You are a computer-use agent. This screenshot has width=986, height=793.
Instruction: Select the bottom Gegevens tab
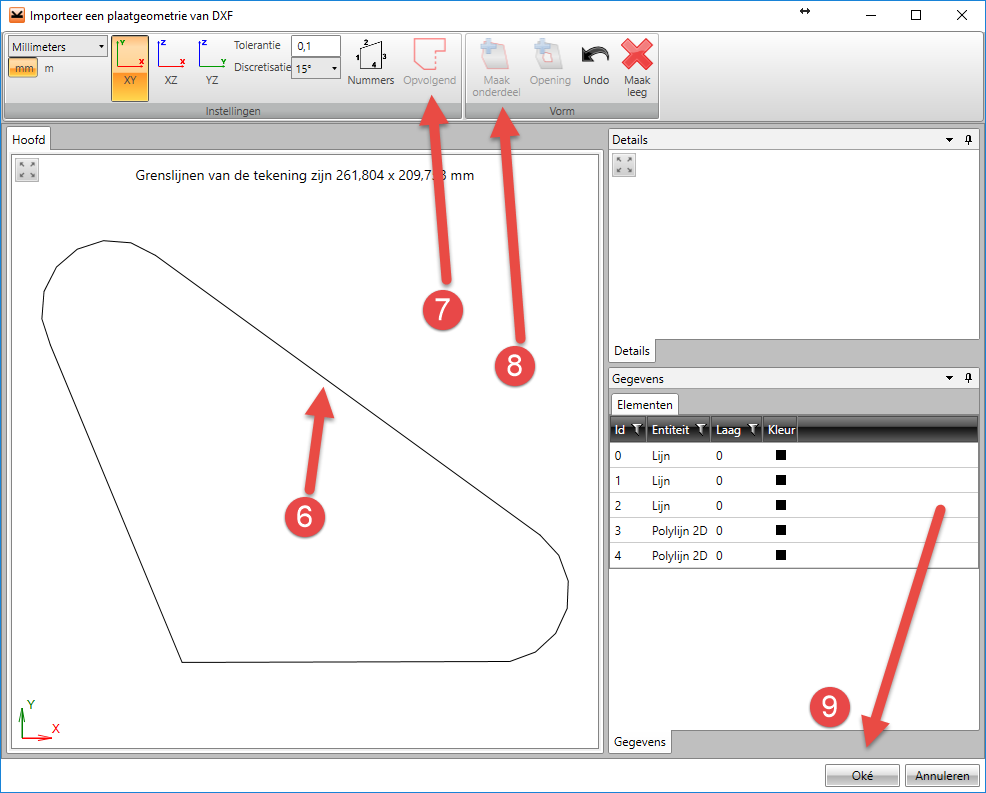point(640,741)
